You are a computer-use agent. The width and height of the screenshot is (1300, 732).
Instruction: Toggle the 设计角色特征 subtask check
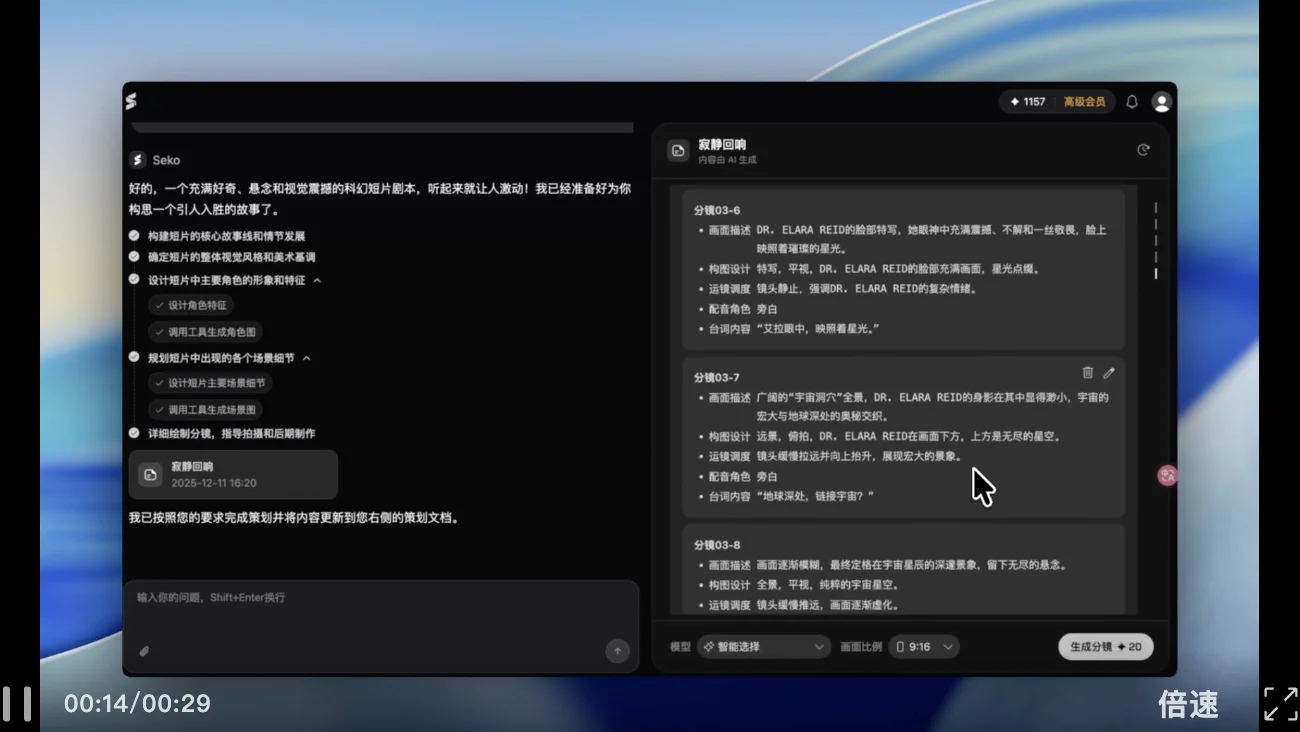(161, 306)
